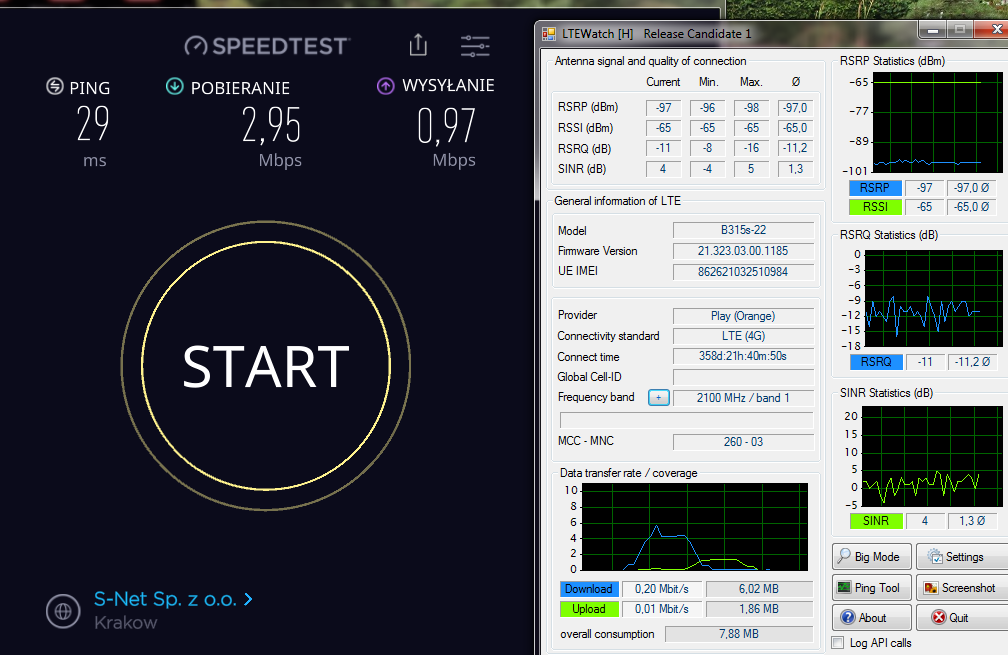Click the Model field showing B315s-22
Viewport: 1008px width, 655px height.
pyautogui.click(x=743, y=230)
